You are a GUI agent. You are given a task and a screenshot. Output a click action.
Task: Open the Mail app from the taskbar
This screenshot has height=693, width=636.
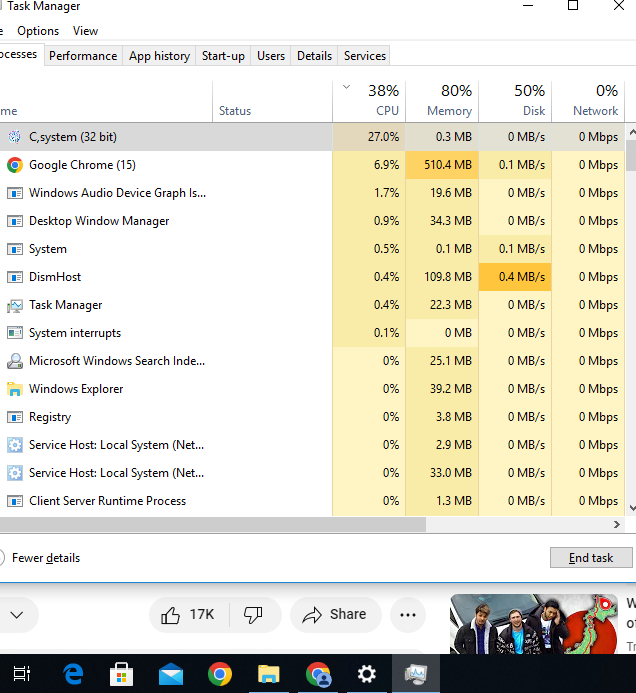[x=171, y=674]
